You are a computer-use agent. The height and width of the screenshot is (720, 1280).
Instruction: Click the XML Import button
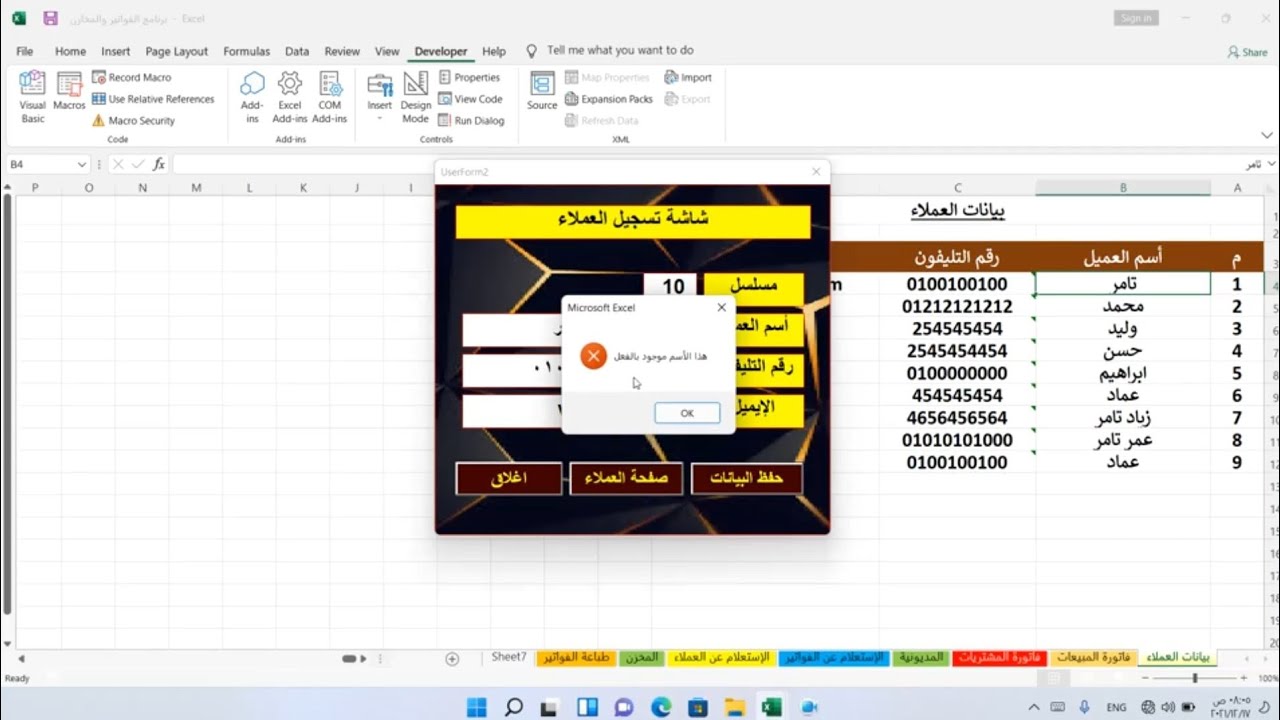click(689, 77)
